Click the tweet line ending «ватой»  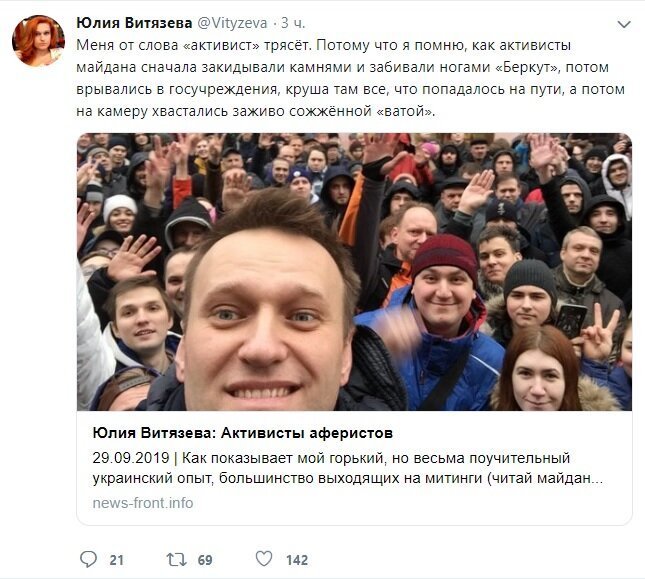(255, 111)
